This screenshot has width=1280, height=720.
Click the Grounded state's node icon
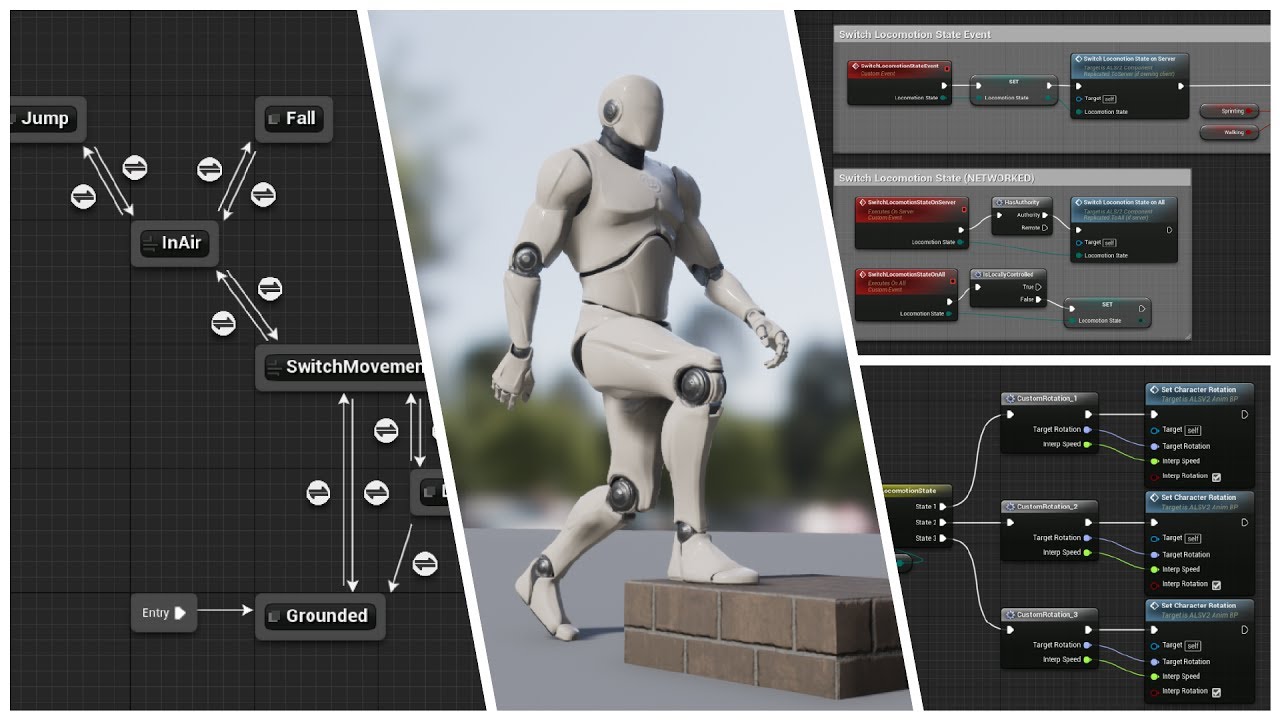pyautogui.click(x=273, y=616)
